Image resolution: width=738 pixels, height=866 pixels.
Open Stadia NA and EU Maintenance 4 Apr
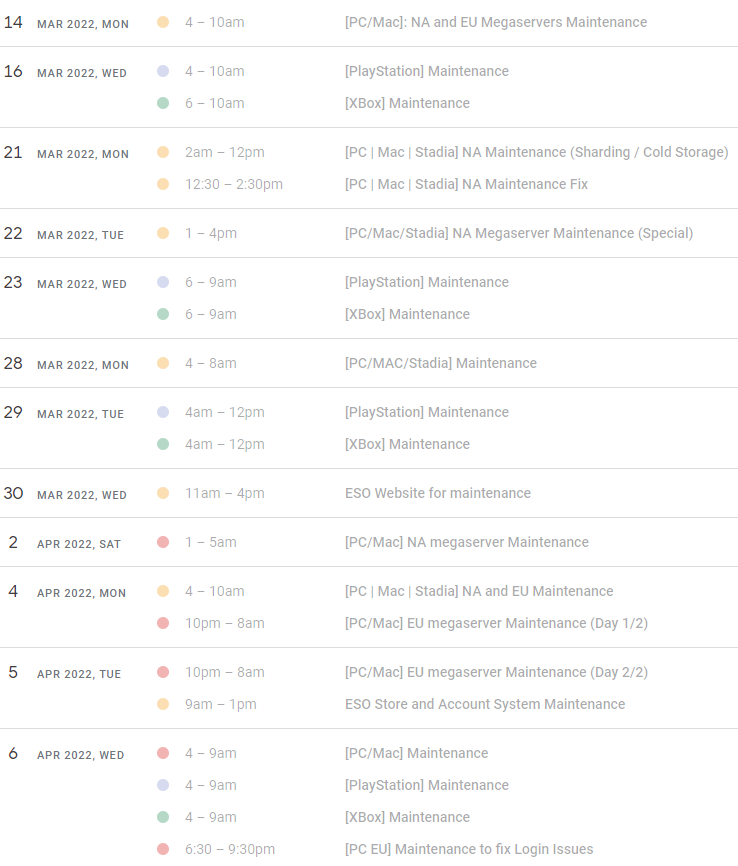click(479, 592)
